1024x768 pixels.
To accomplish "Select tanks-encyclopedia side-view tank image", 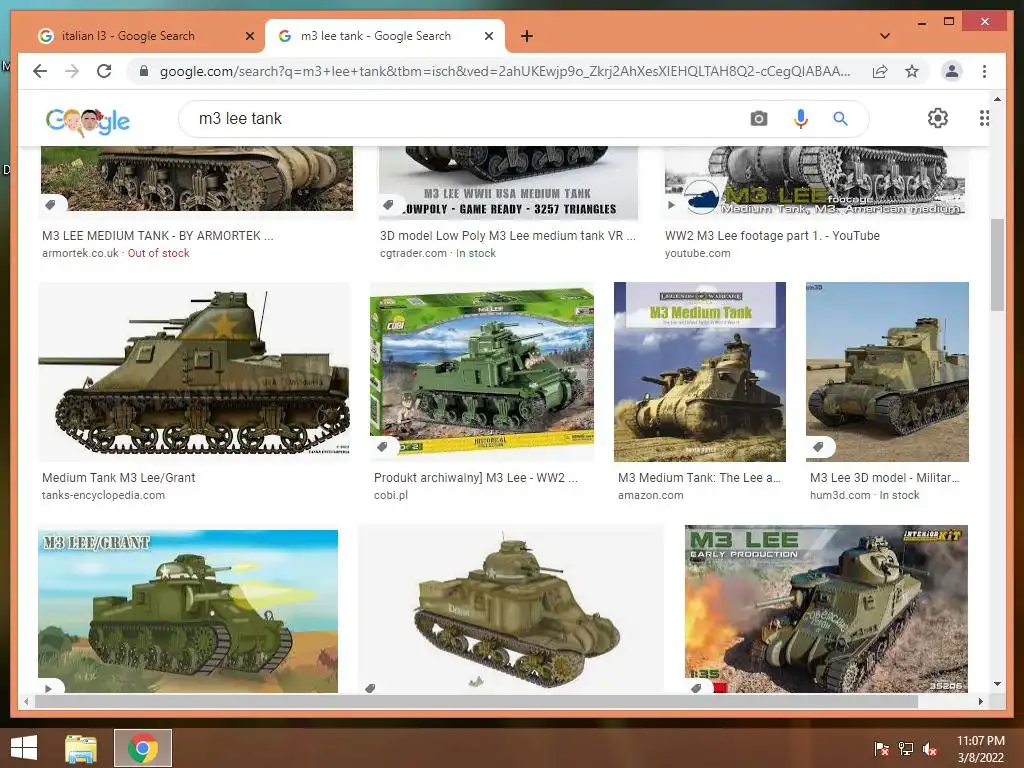I will coord(195,372).
